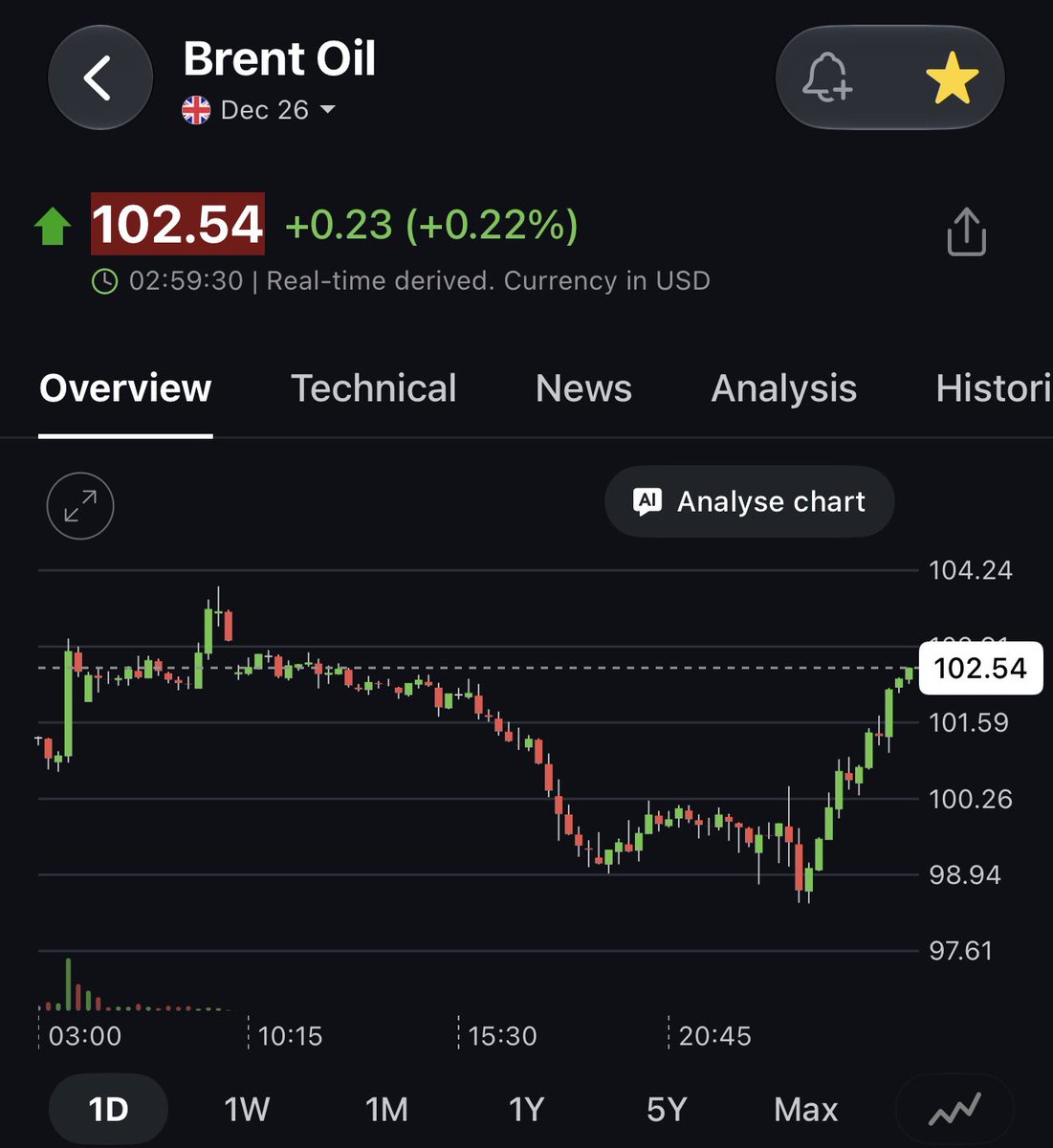The image size is (1053, 1148).
Task: Toggle the yellow star watchlist favorite
Action: pos(953,78)
